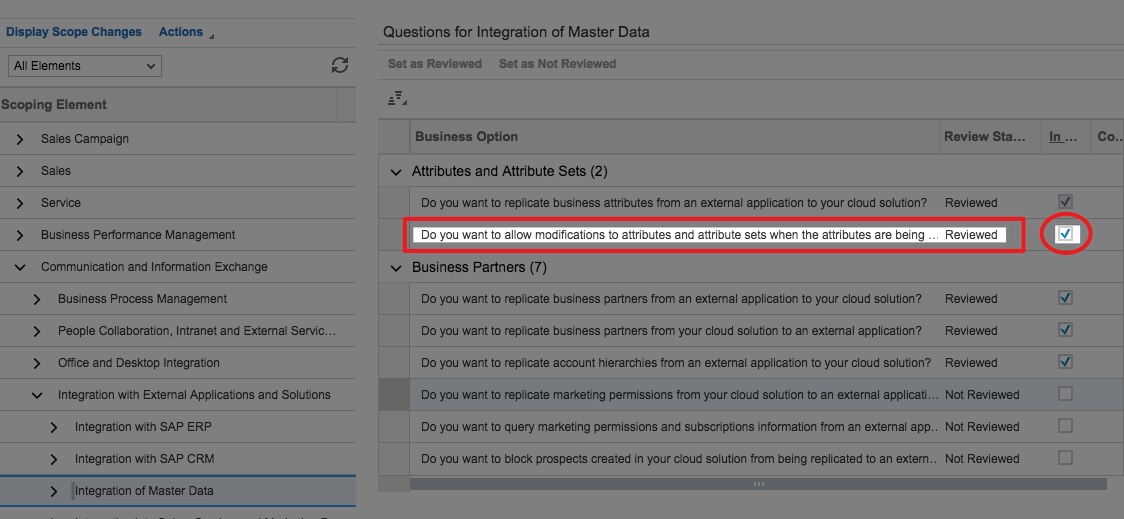Screen dimensions: 1124x519
Task: Select the Integration of Master Data item
Action: click(144, 491)
